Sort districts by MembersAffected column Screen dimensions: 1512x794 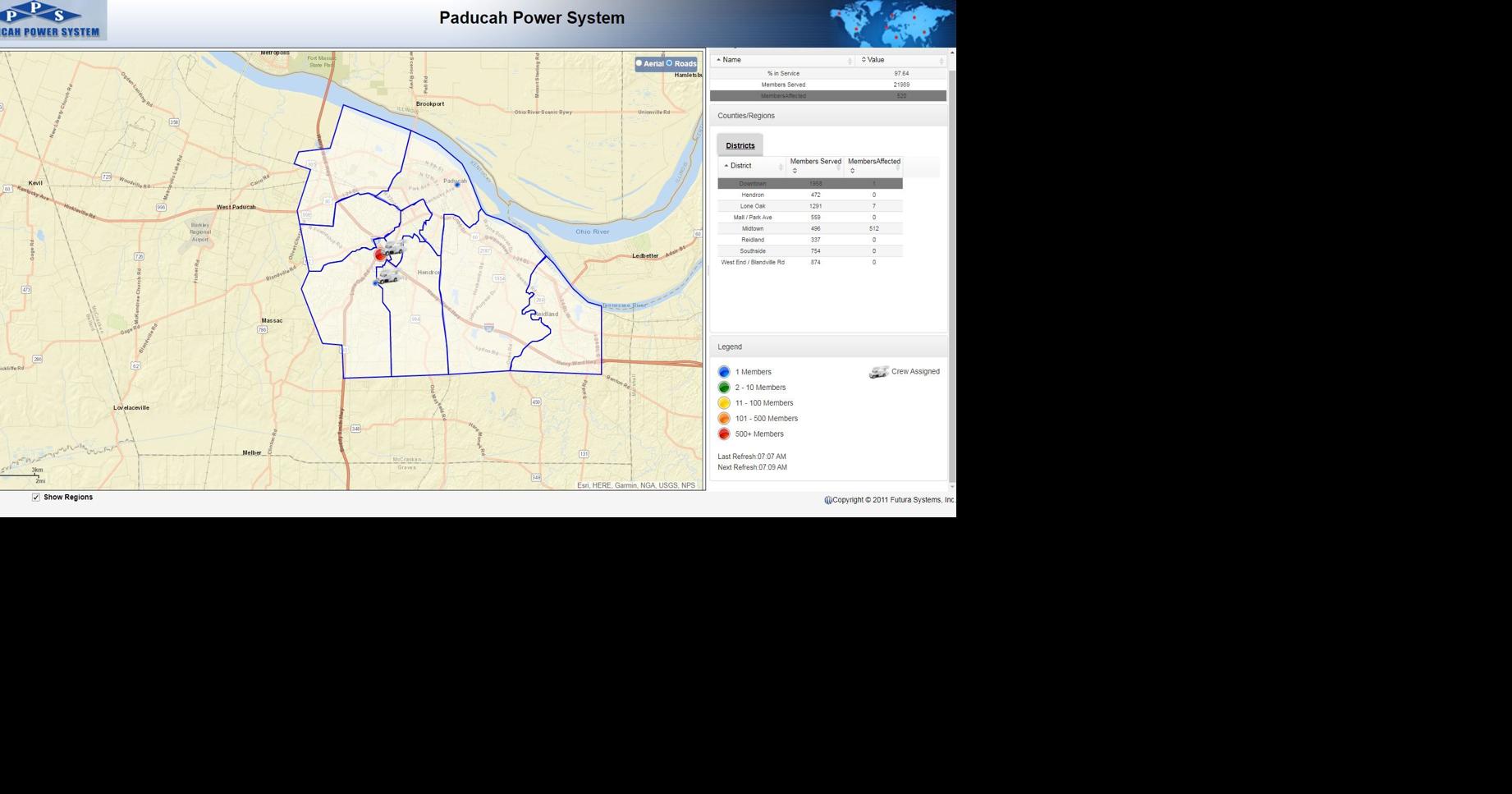click(x=873, y=165)
